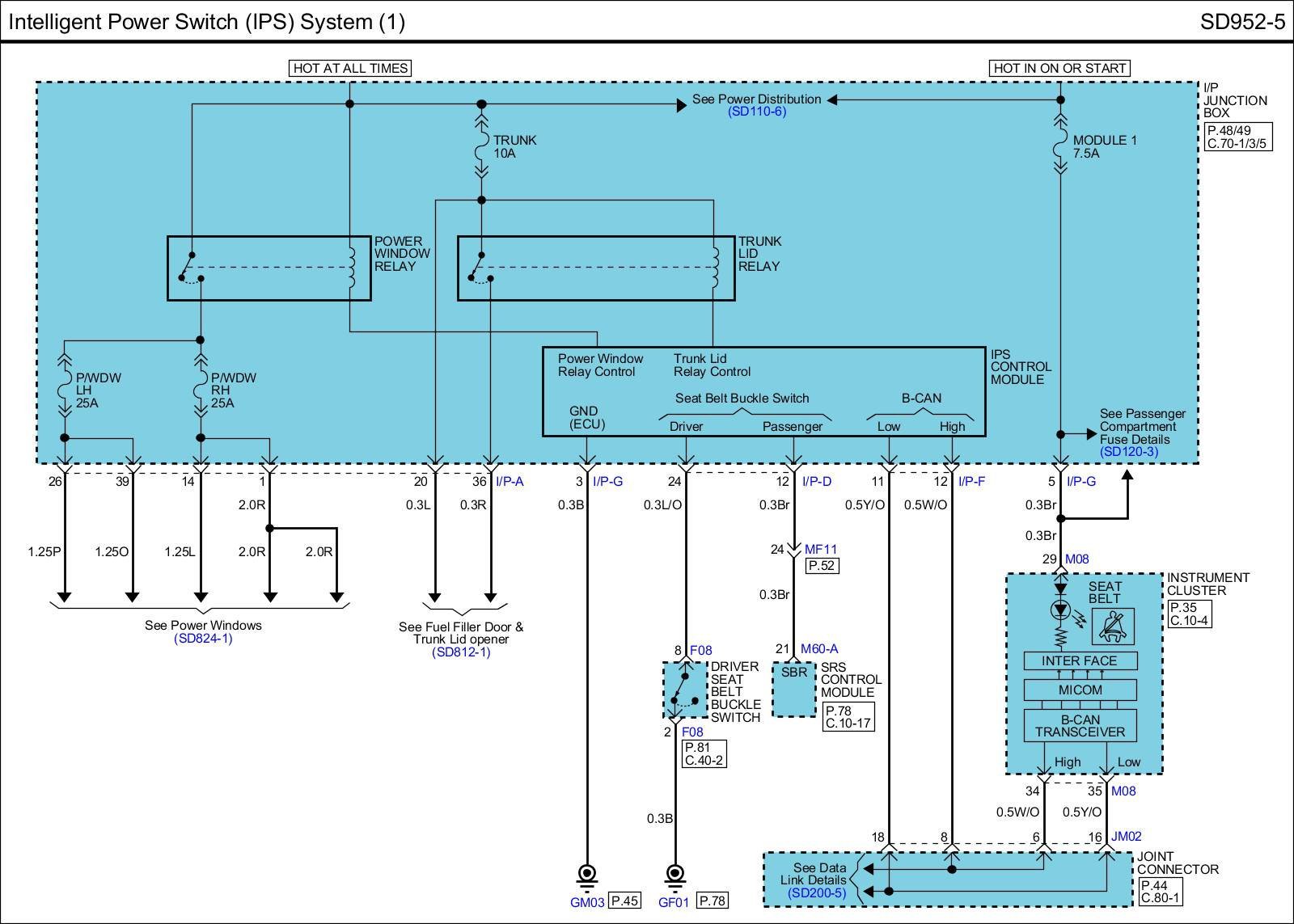Click the MODULE 1 7.5A fuse symbol
Viewport: 1294px width, 924px height.
coord(1060,147)
